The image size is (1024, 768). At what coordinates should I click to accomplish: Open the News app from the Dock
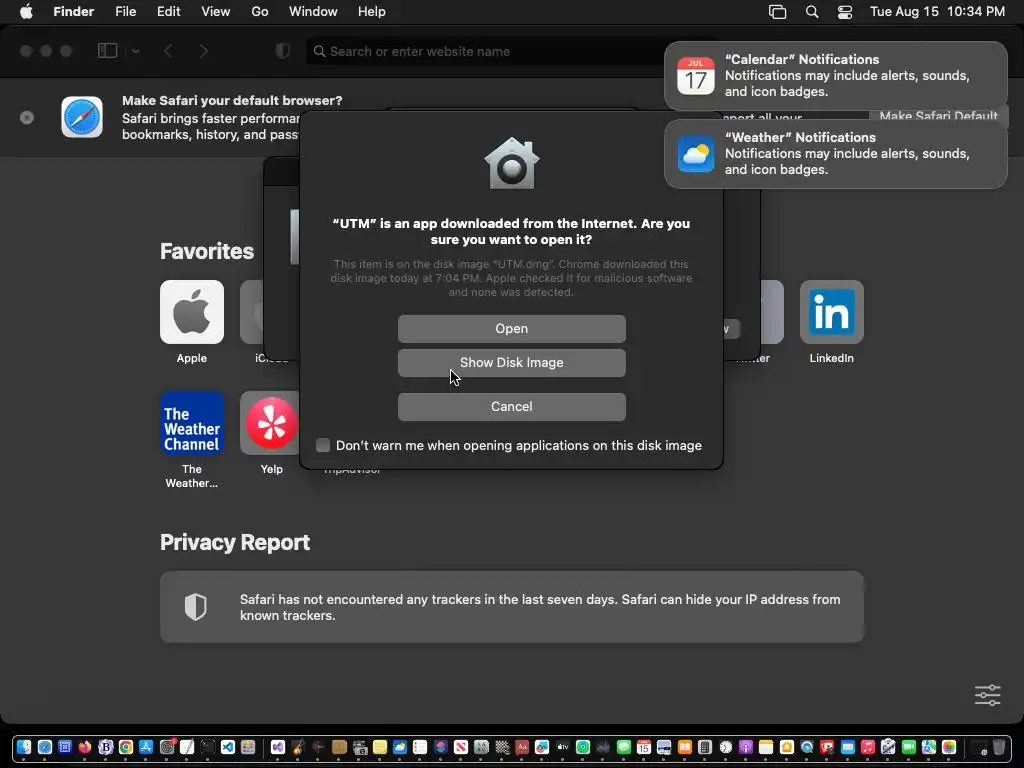(460, 747)
